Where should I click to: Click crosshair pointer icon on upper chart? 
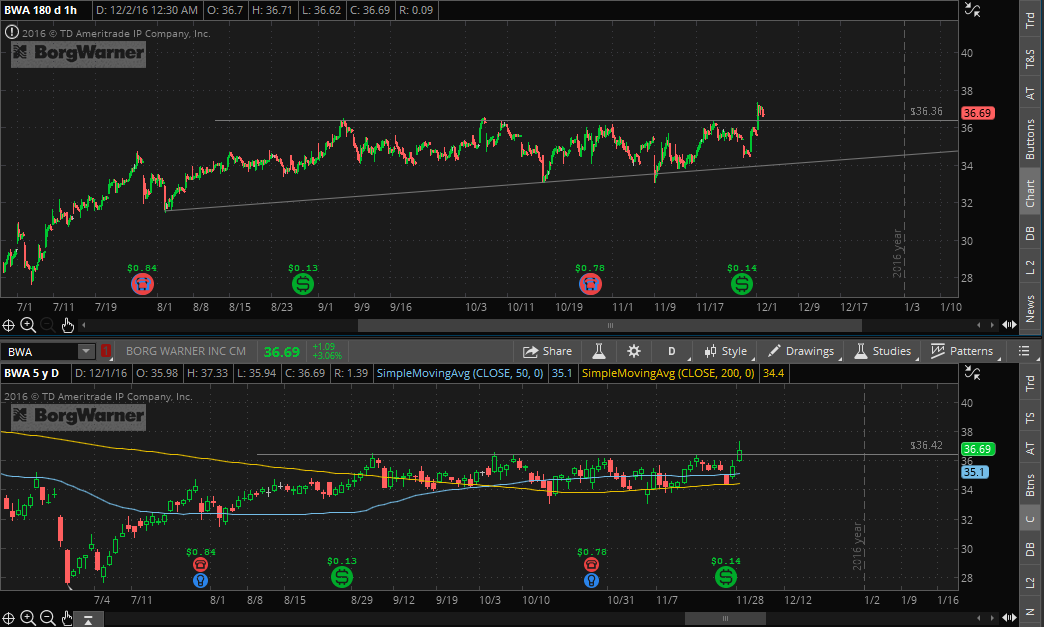point(8,324)
